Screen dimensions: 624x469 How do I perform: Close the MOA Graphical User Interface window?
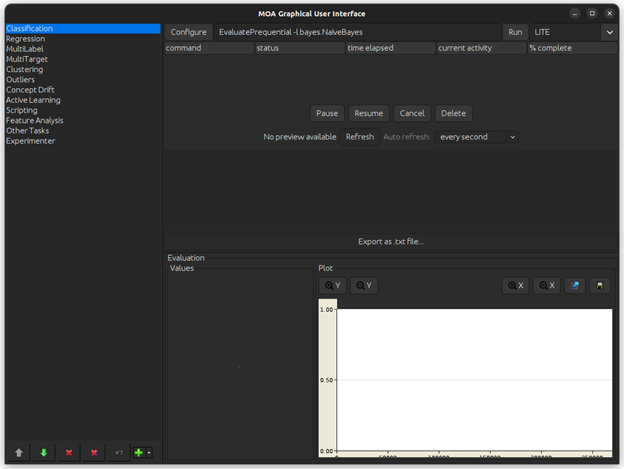pyautogui.click(x=610, y=14)
